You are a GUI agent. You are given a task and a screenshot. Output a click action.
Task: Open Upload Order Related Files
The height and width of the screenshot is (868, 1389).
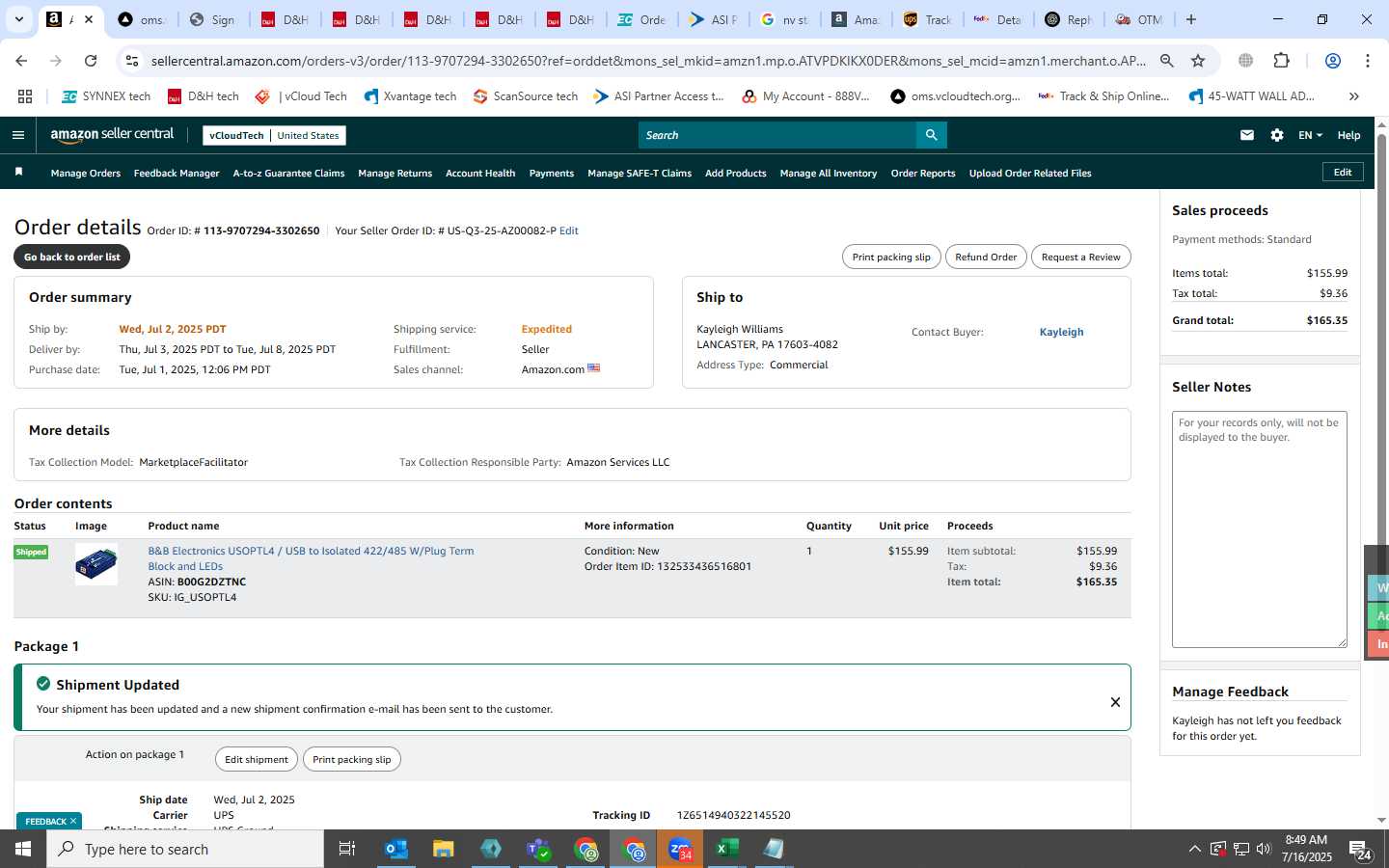1030,174
